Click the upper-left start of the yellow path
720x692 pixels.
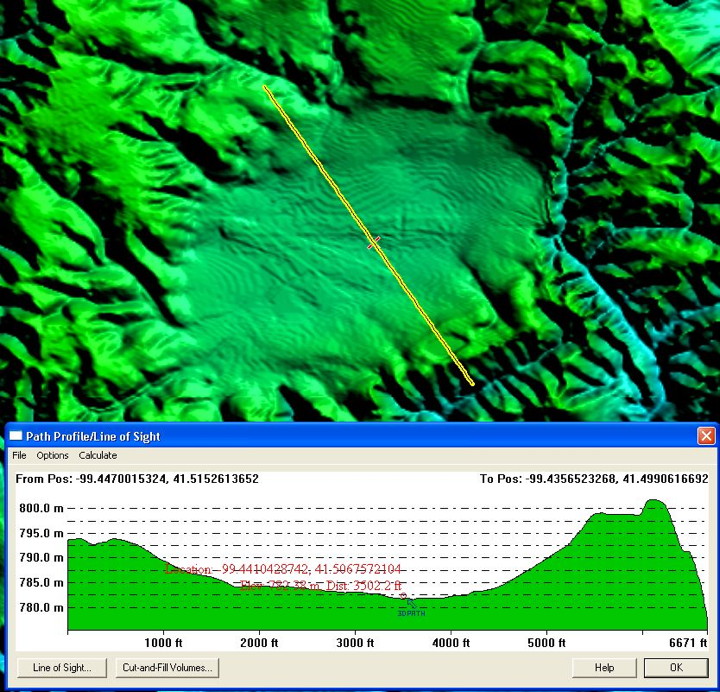(265, 88)
